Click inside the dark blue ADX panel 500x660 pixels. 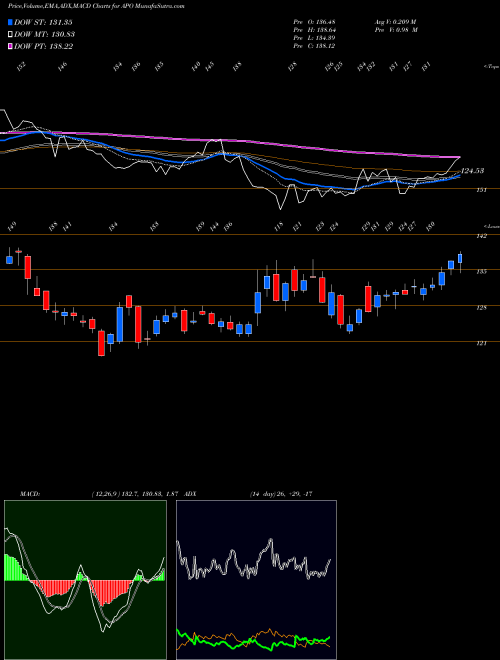(x=256, y=580)
